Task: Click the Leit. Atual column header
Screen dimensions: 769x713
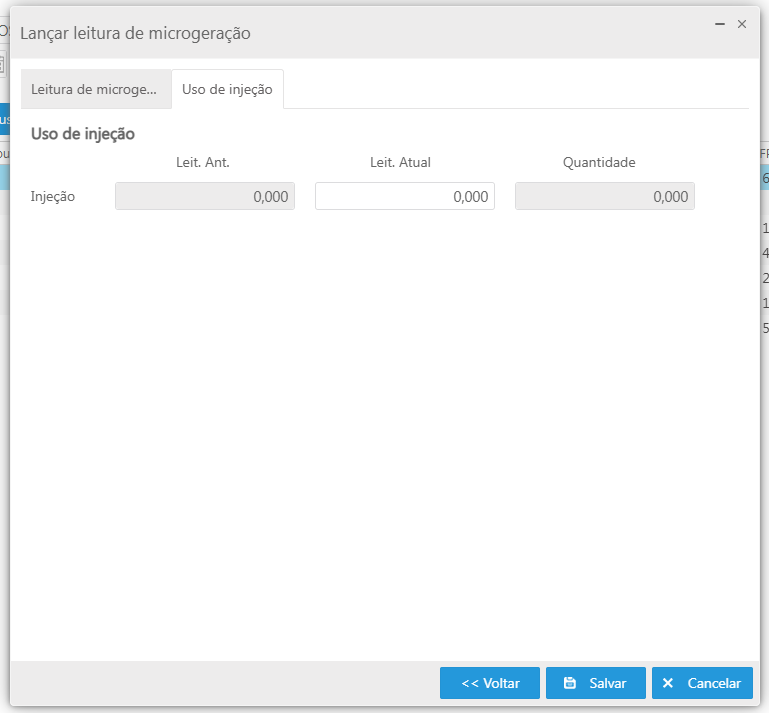Action: coord(400,162)
